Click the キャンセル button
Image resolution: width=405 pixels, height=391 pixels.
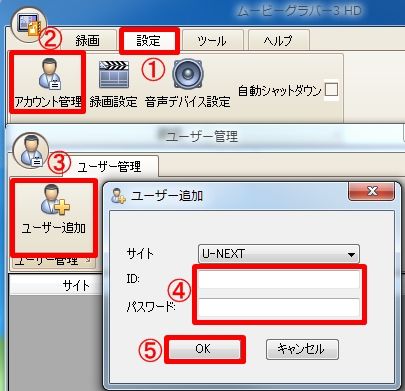[302, 349]
